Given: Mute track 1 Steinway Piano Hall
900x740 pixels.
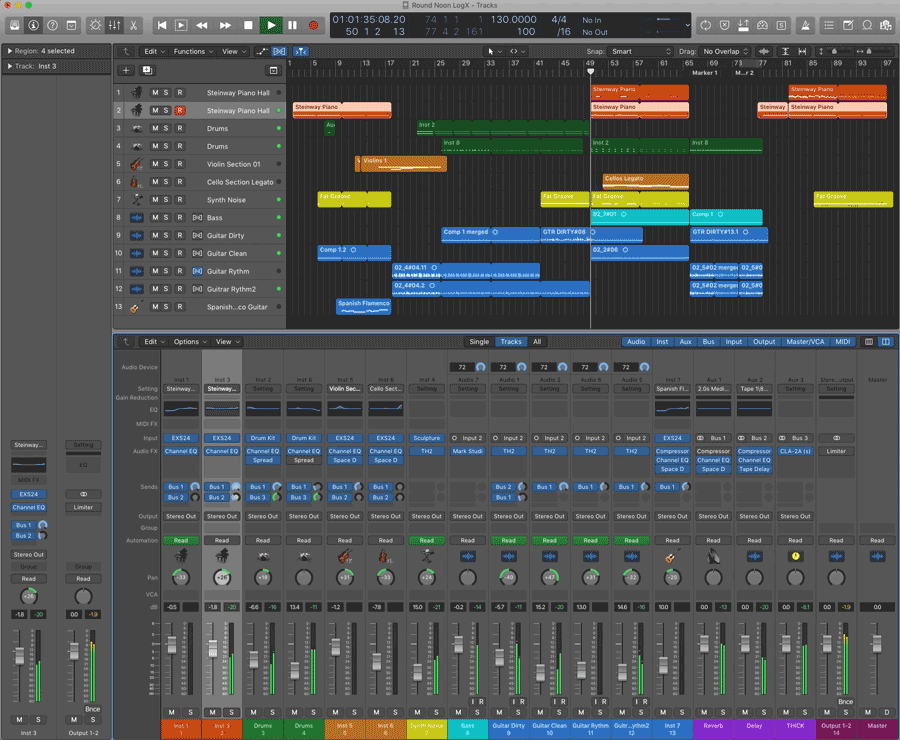Looking at the screenshot, I should click(154, 92).
